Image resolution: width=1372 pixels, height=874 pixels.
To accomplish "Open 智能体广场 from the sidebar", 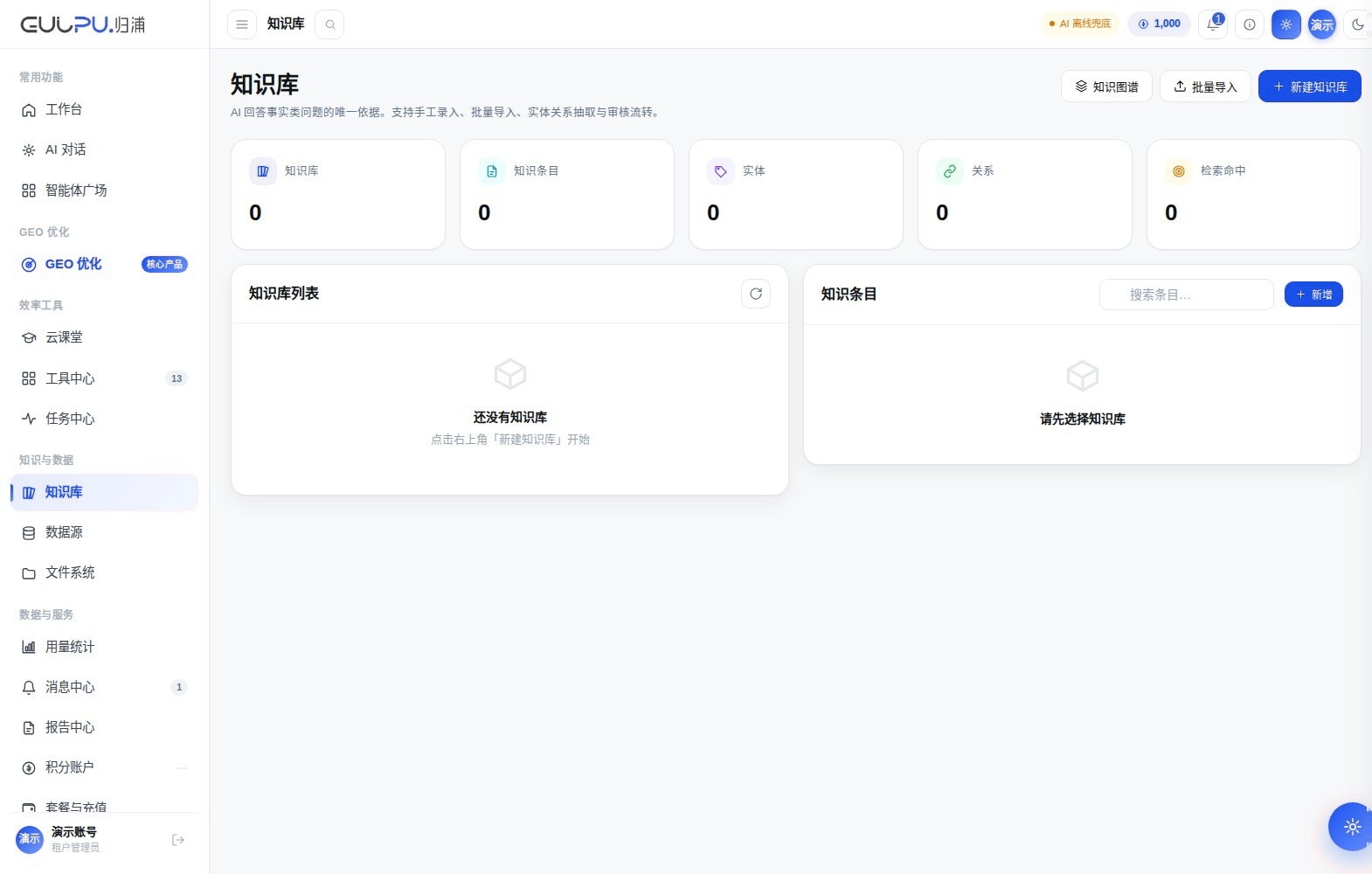I will tap(105, 190).
